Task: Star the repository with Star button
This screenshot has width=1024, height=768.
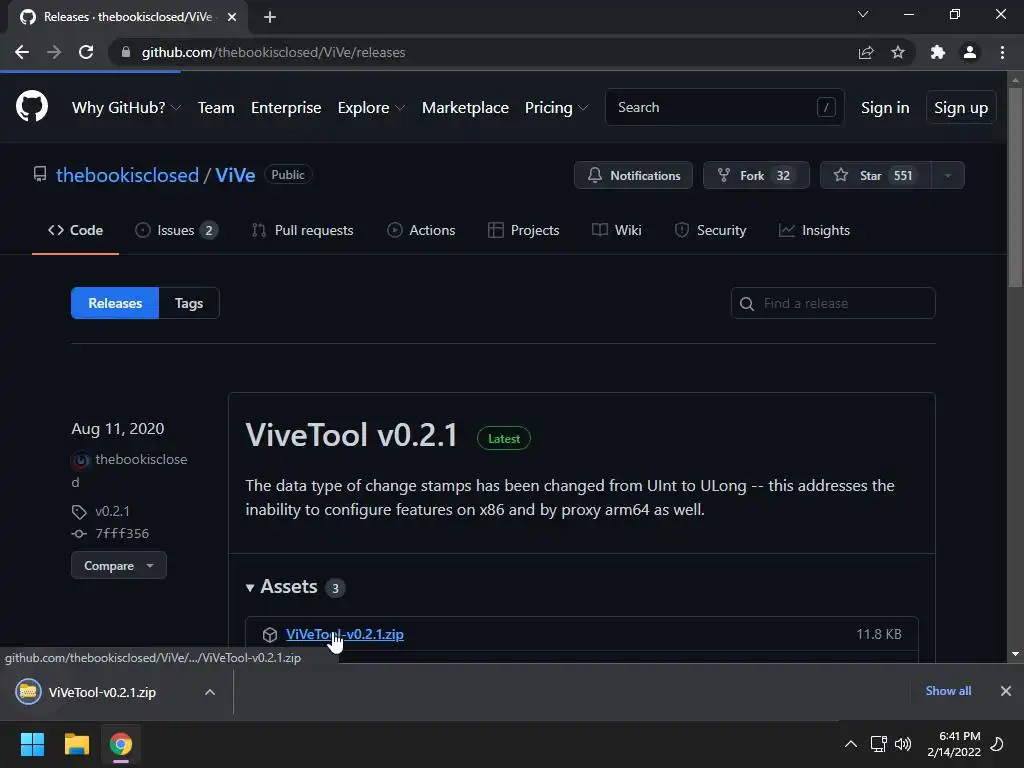Action: pyautogui.click(x=875, y=175)
